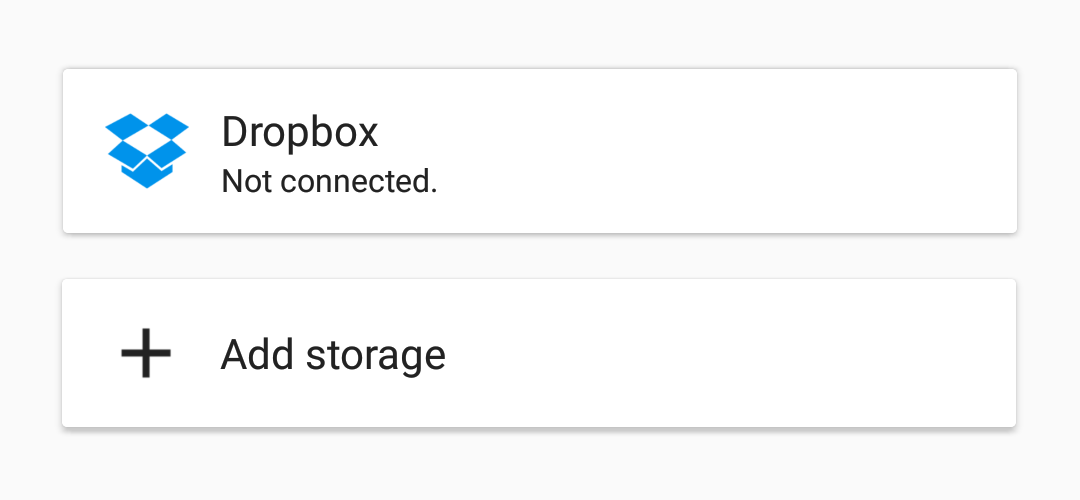Screen dimensions: 1080x500
Task: Connect Dropbox via its open-box logo
Action: (x=147, y=150)
